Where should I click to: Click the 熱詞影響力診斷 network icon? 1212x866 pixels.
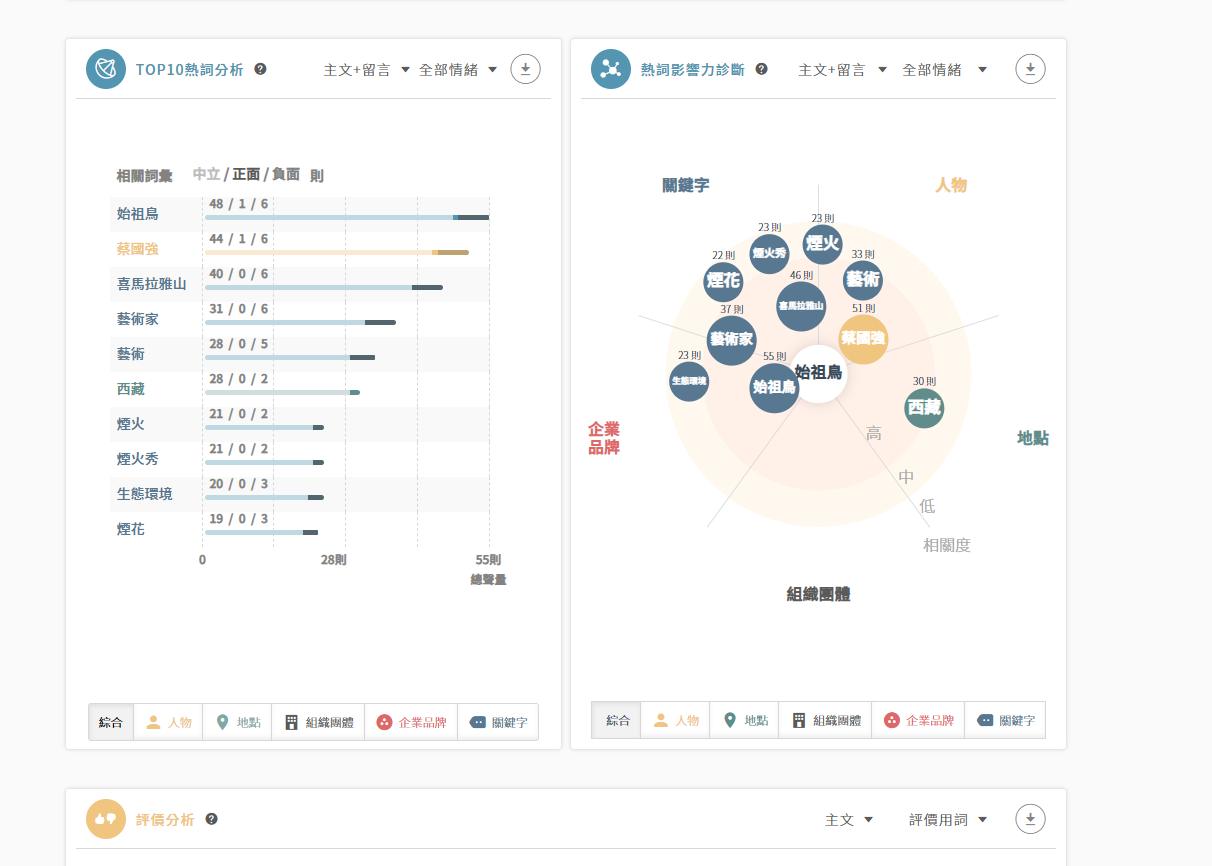point(610,69)
